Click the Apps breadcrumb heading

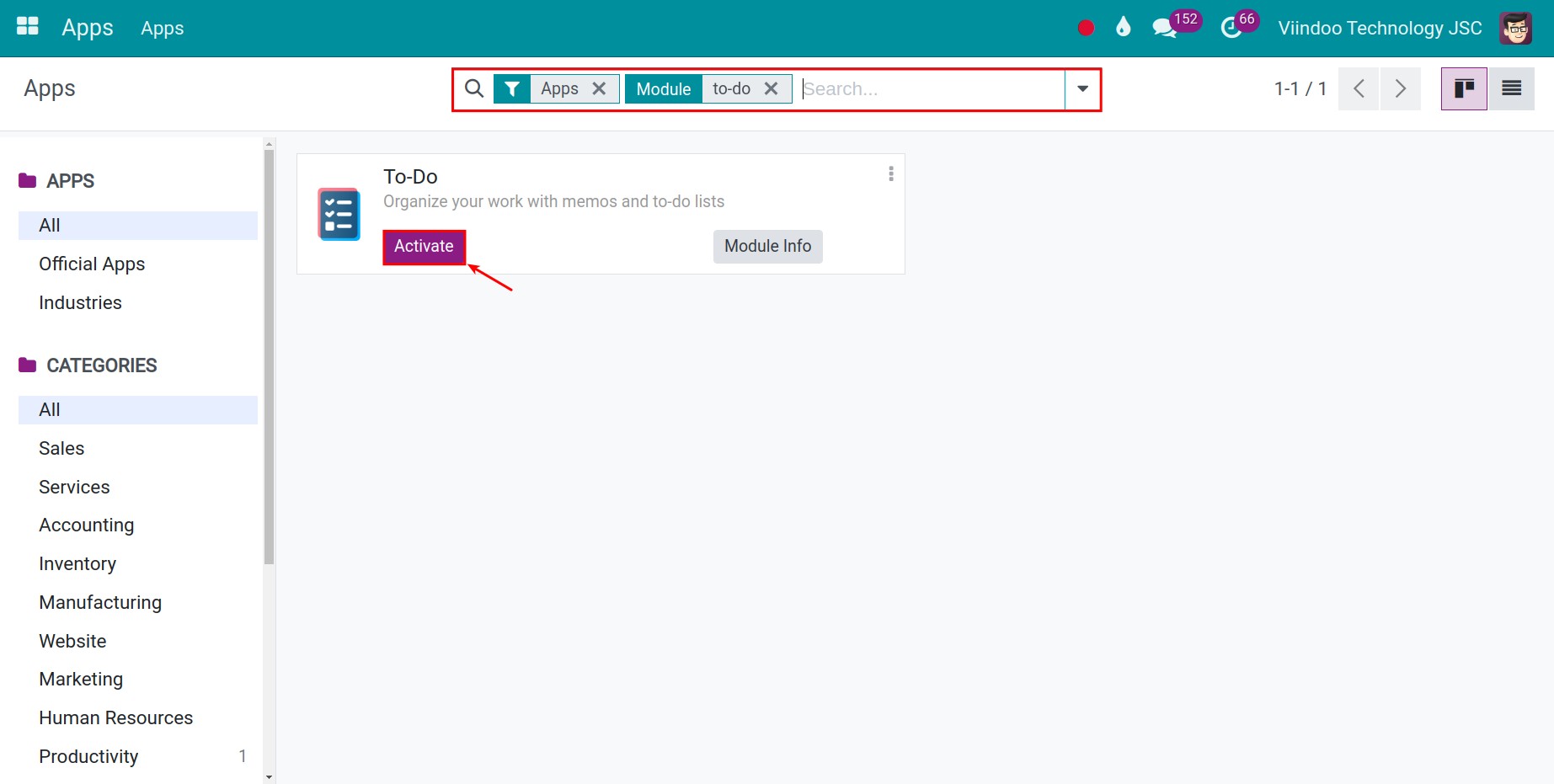(50, 88)
